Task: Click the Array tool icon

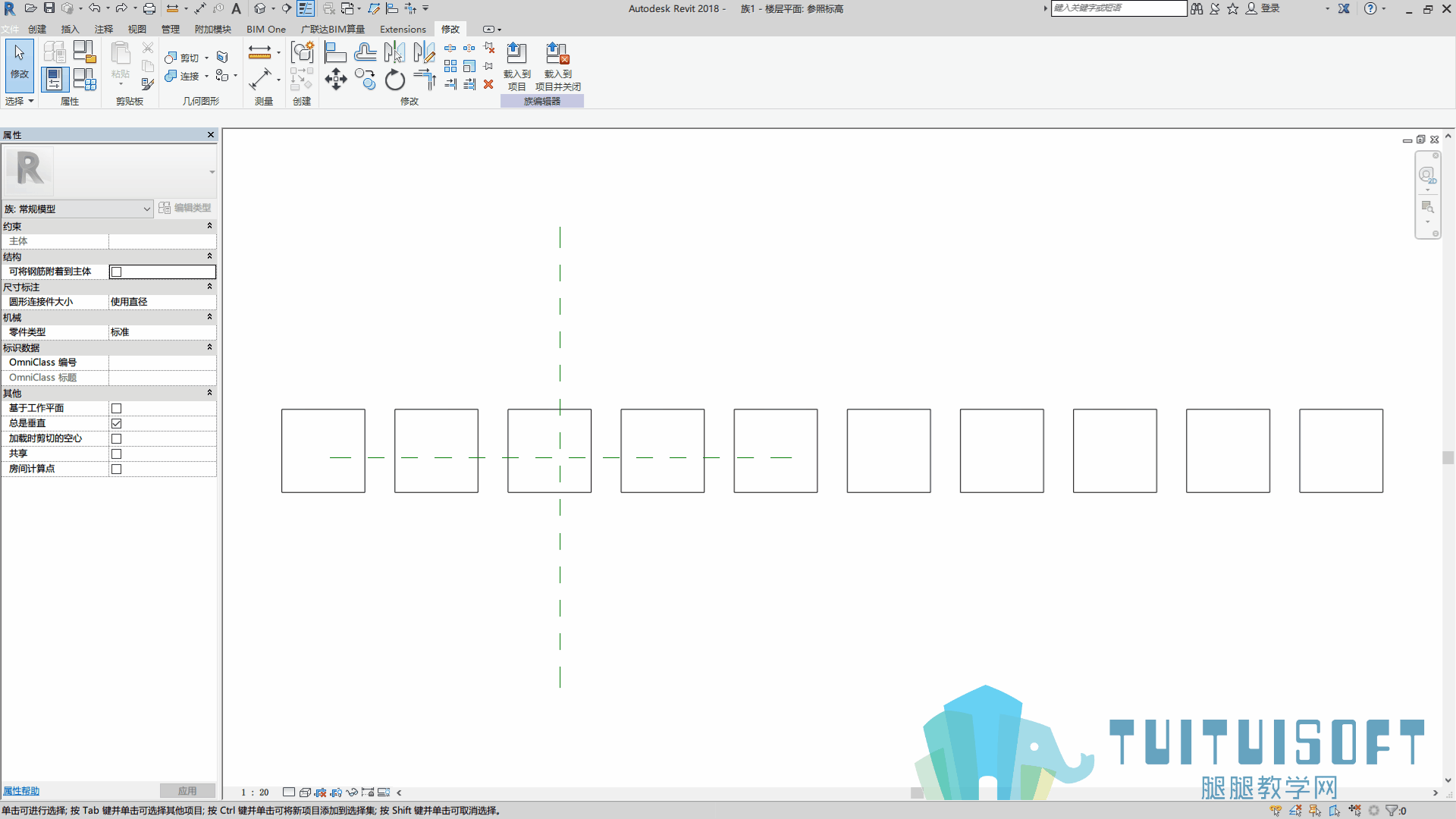Action: [x=450, y=66]
